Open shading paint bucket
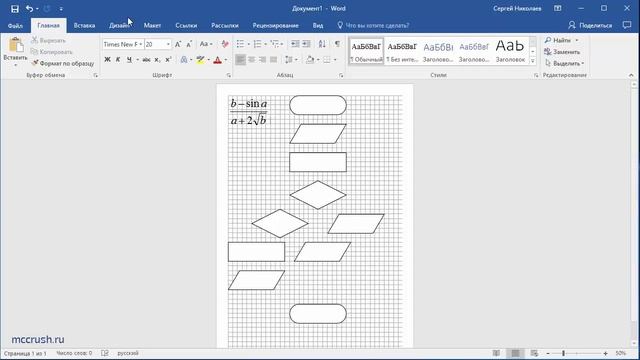 310,60
